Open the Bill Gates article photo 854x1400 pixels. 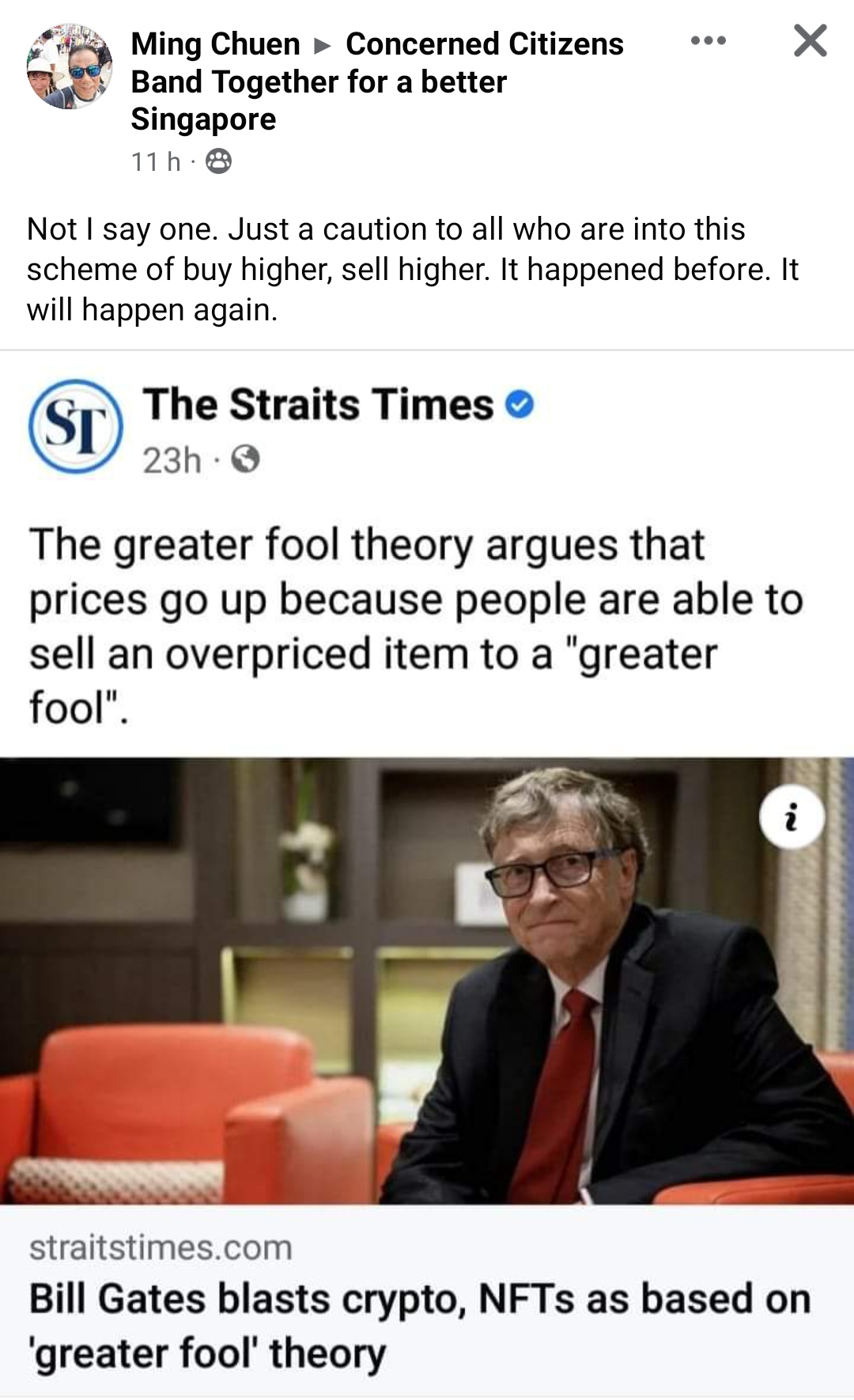point(427,981)
